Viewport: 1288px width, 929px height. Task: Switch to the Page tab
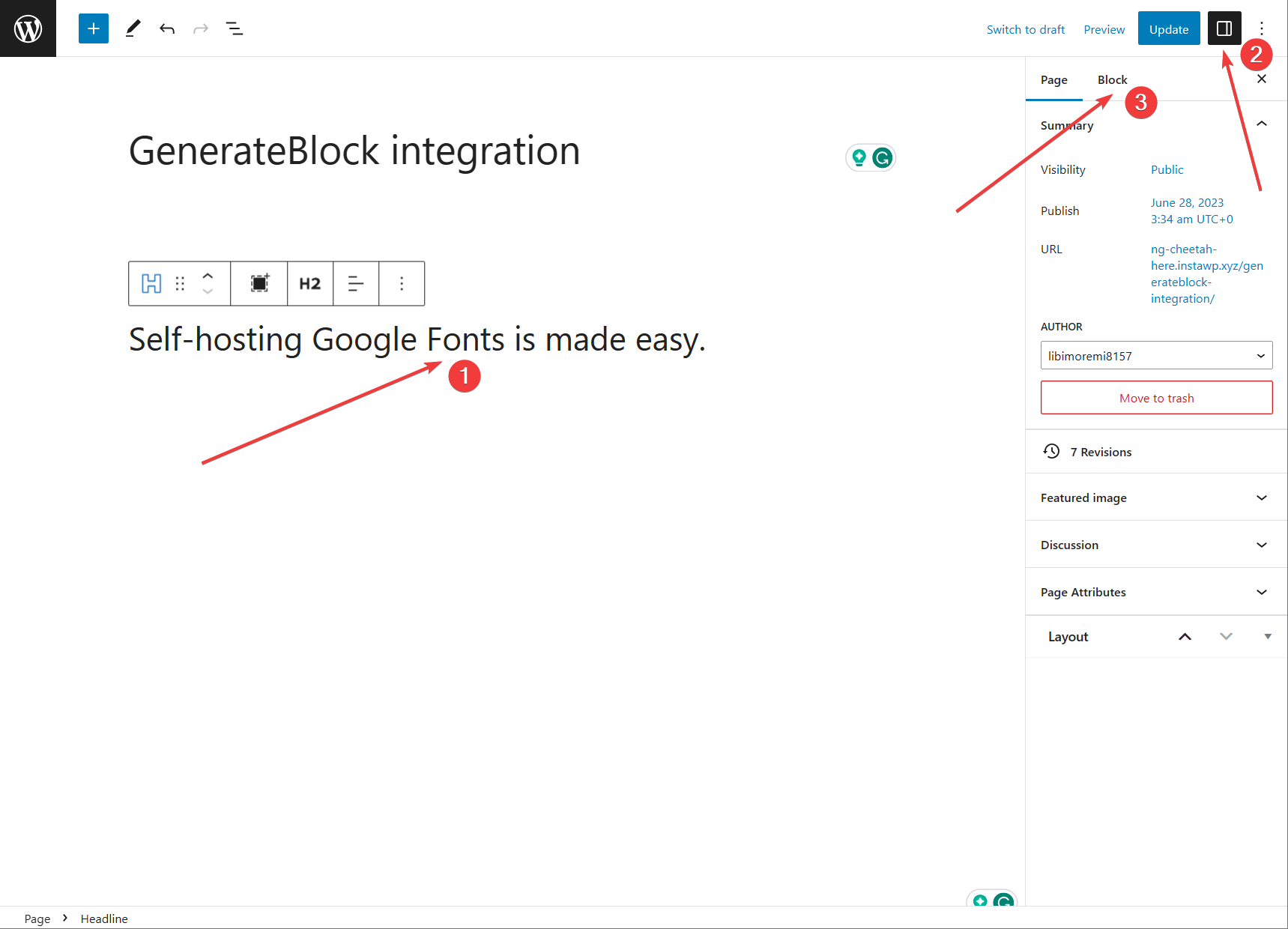point(1053,79)
